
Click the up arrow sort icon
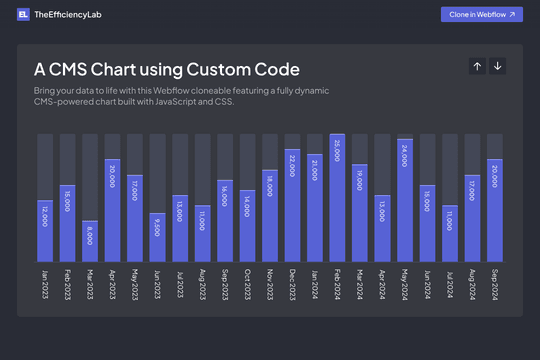[x=477, y=66]
